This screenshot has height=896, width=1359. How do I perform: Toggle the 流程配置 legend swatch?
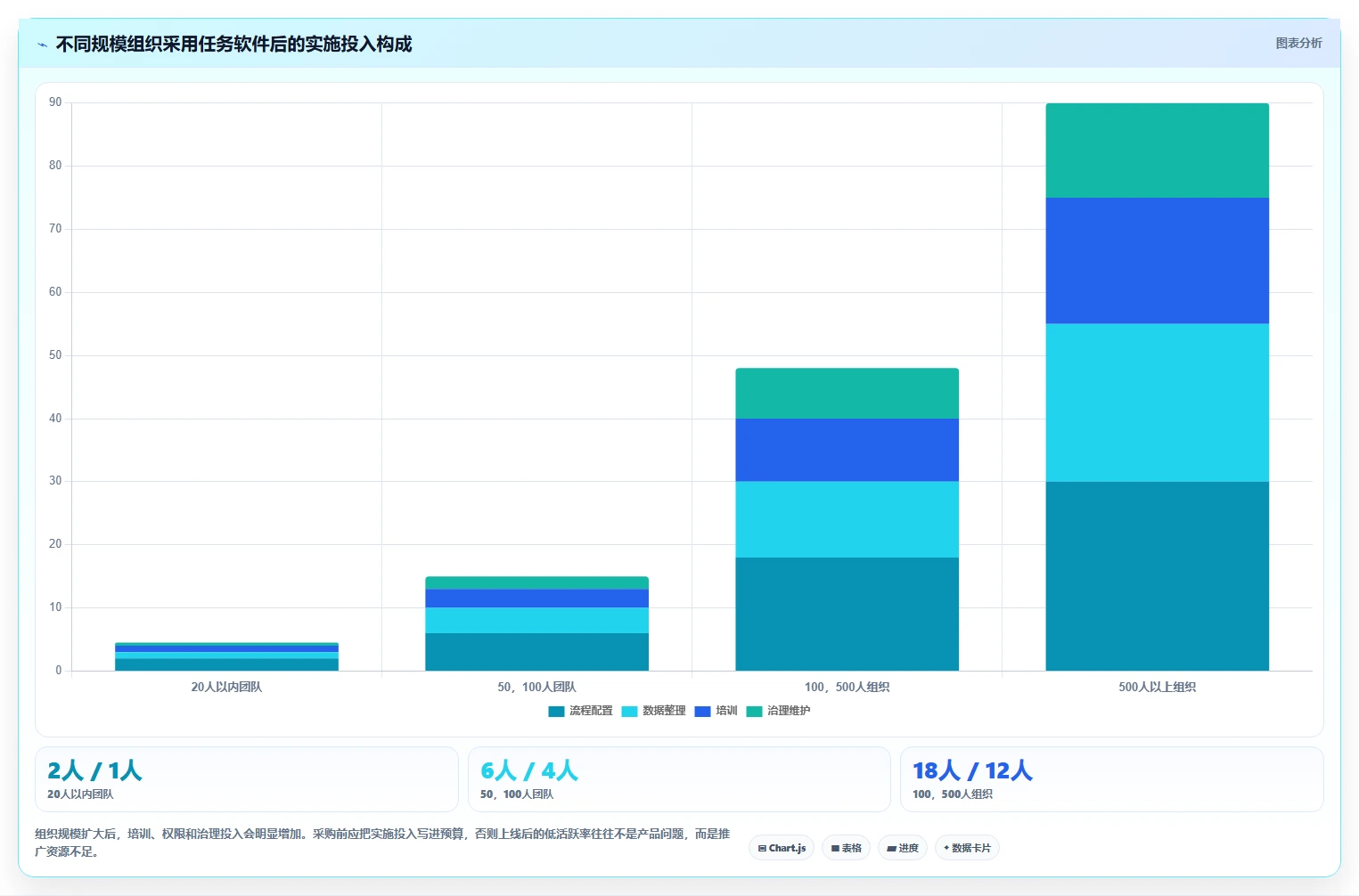point(556,711)
